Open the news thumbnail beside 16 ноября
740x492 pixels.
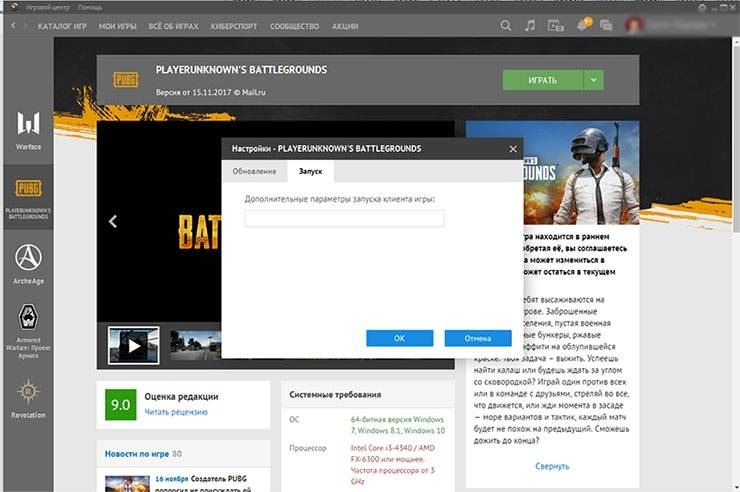(127, 484)
